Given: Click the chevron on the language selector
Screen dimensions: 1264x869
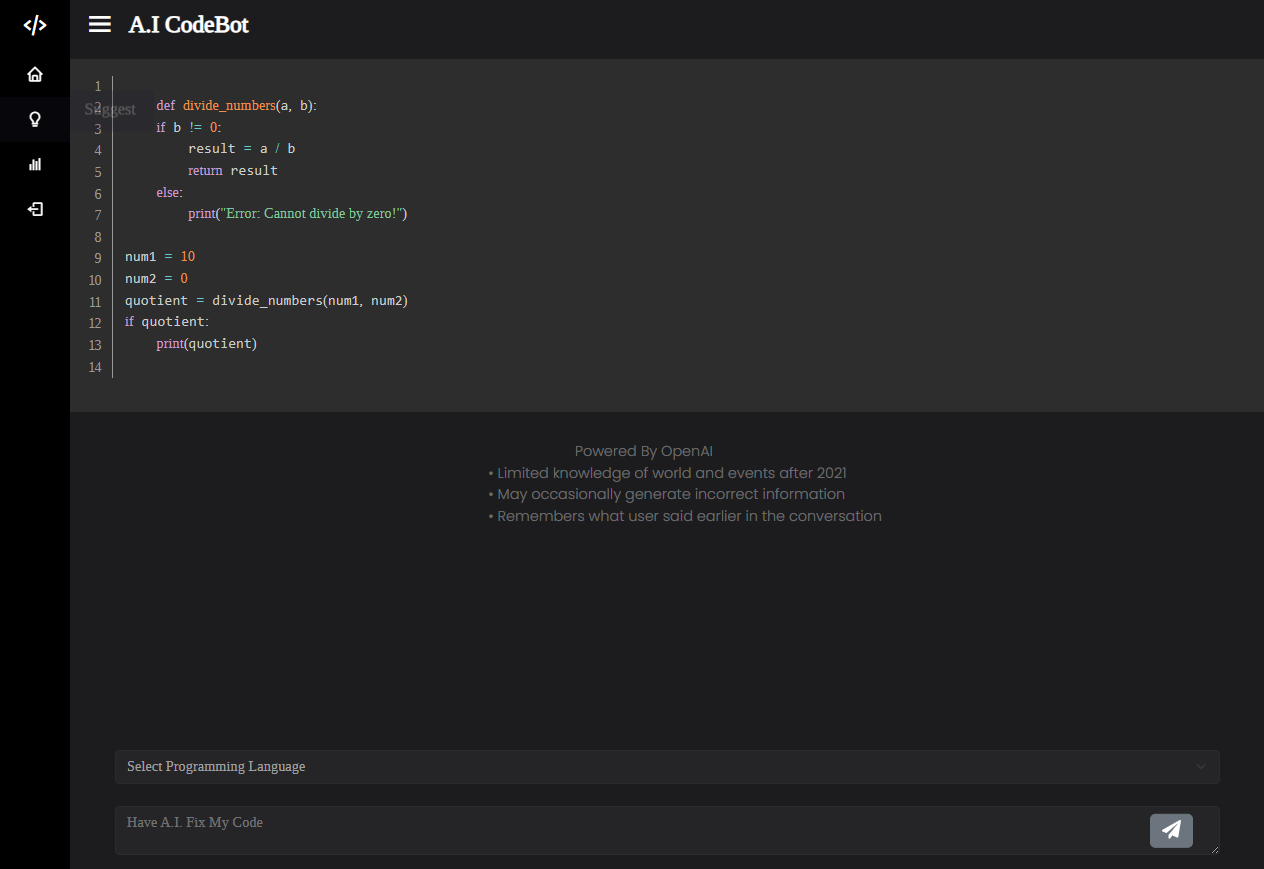Looking at the screenshot, I should click(x=1200, y=766).
